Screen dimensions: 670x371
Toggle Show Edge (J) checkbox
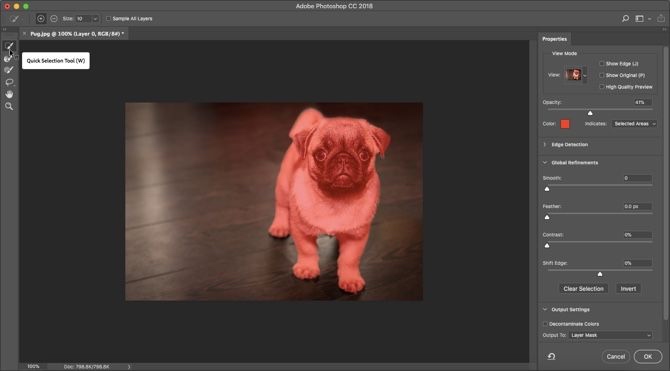coord(602,63)
